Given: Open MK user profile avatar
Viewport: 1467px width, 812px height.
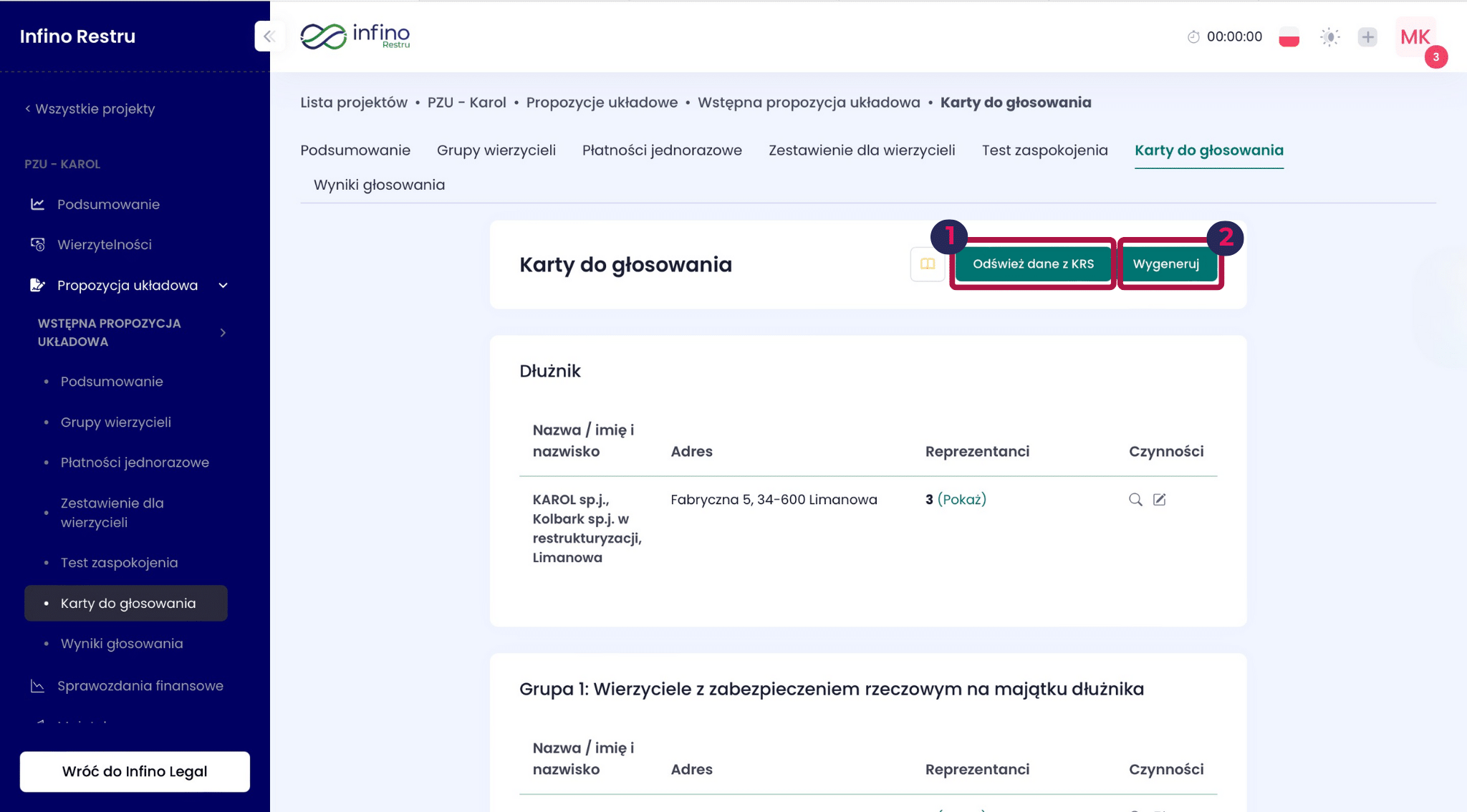Looking at the screenshot, I should tap(1415, 37).
